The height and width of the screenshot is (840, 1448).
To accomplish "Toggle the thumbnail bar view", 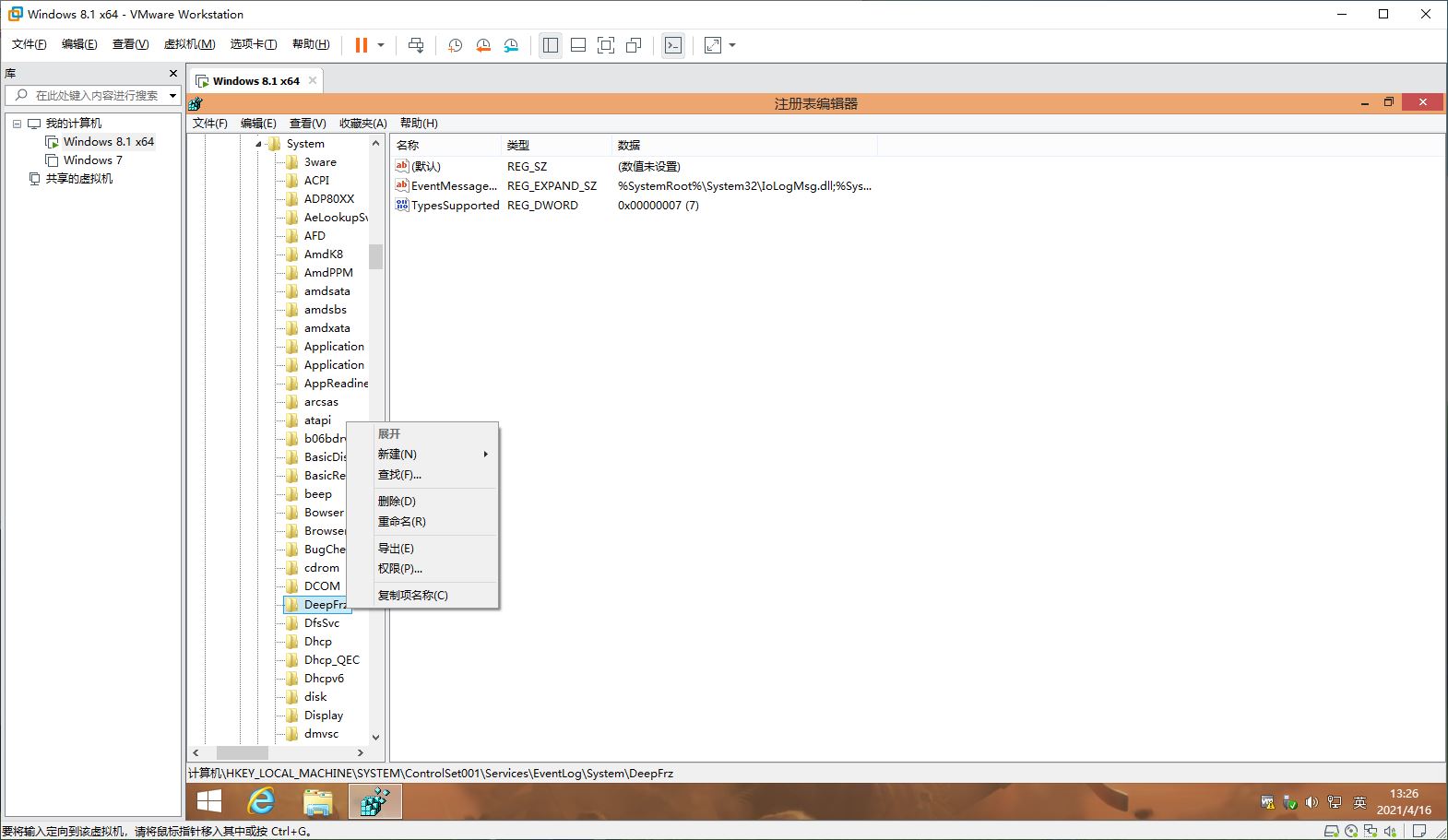I will tap(578, 45).
